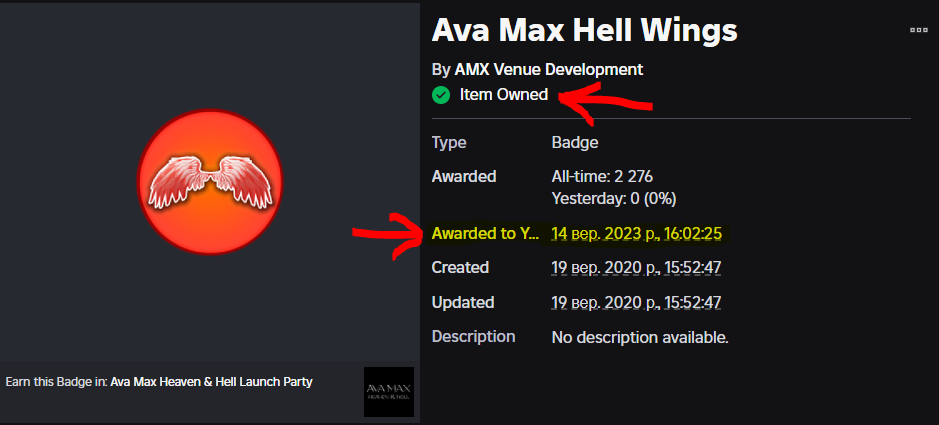Click the Item Owned status text
The image size is (939, 425).
click(503, 95)
